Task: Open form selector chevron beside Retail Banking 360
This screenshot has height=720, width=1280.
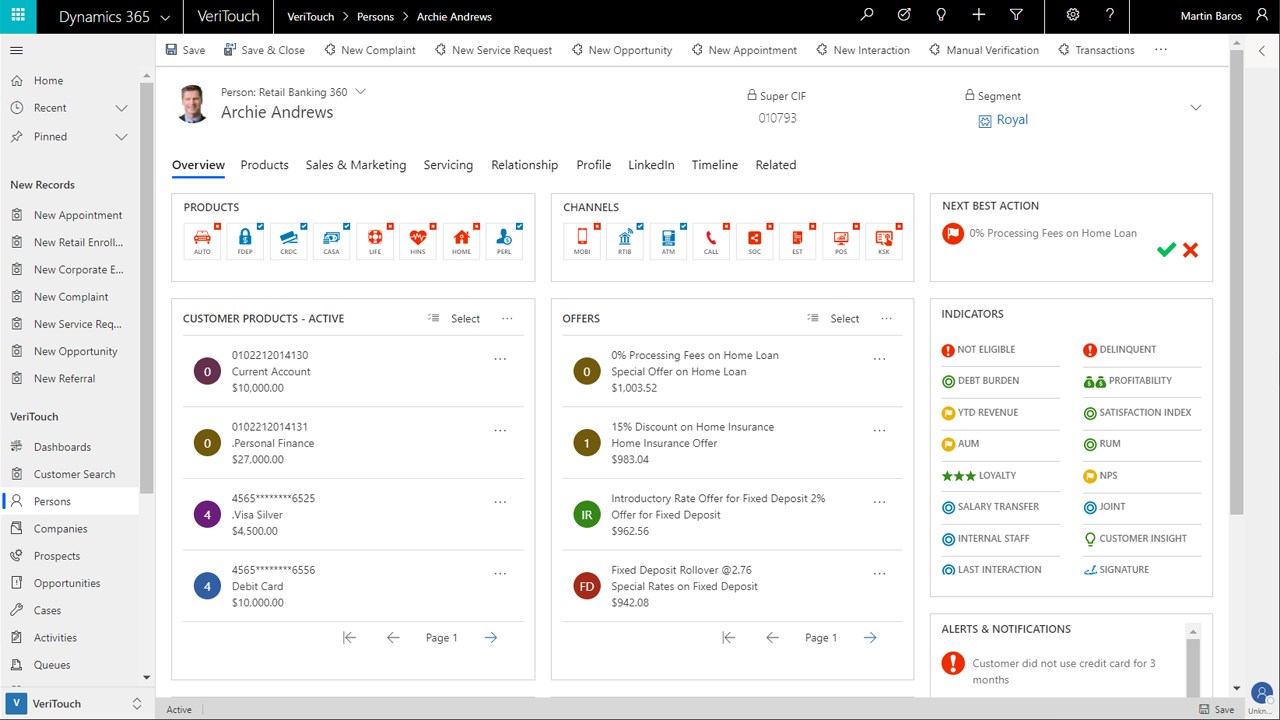Action: [361, 92]
